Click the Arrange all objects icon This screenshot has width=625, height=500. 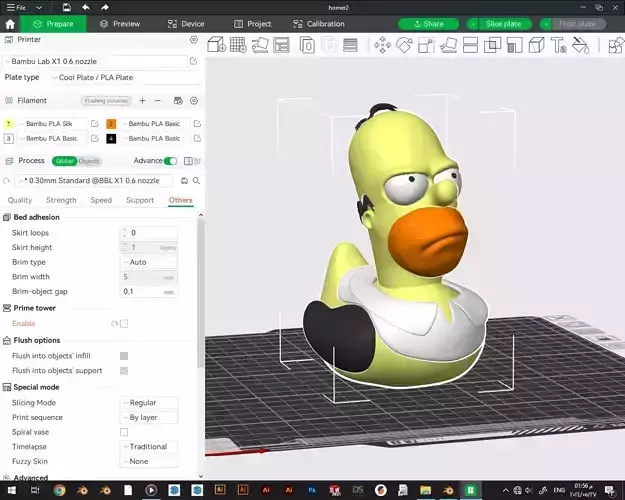point(281,45)
